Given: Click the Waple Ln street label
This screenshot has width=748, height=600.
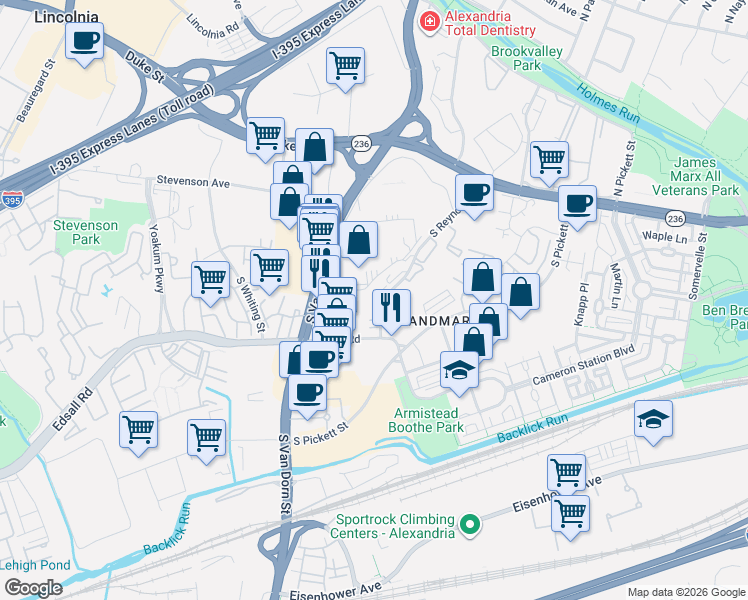Looking at the screenshot, I should coord(665,237).
